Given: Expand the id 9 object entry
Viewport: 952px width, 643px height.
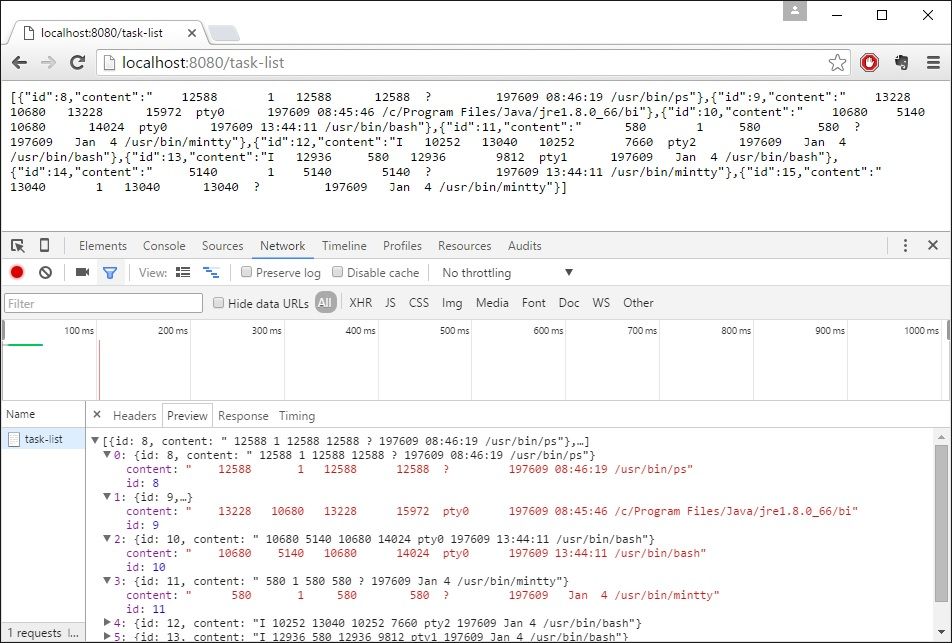Looking at the screenshot, I should [108, 497].
